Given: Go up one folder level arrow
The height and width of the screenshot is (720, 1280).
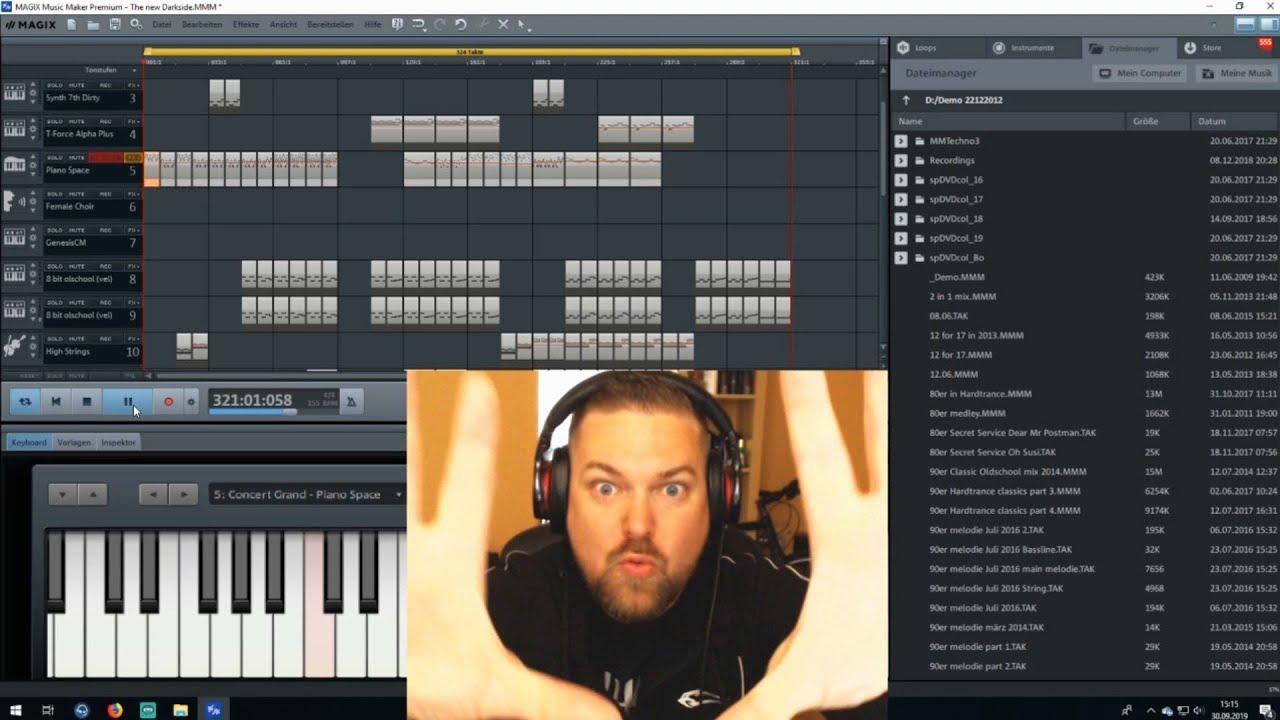Looking at the screenshot, I should 906,100.
